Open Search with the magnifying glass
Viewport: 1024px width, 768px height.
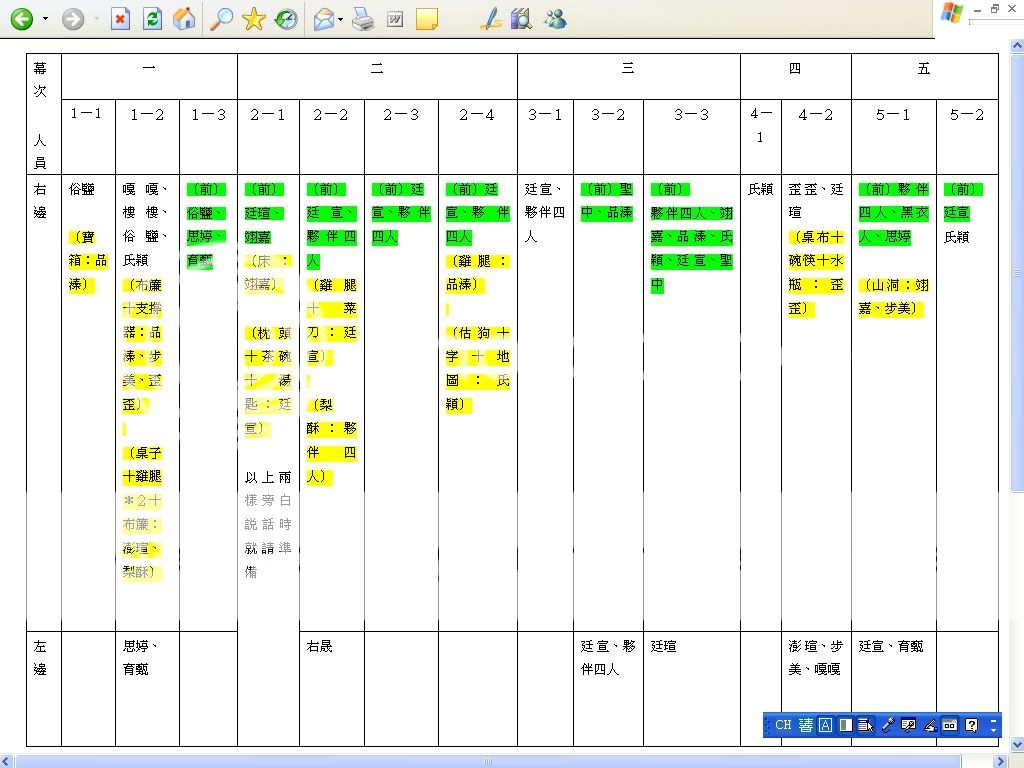coord(221,19)
